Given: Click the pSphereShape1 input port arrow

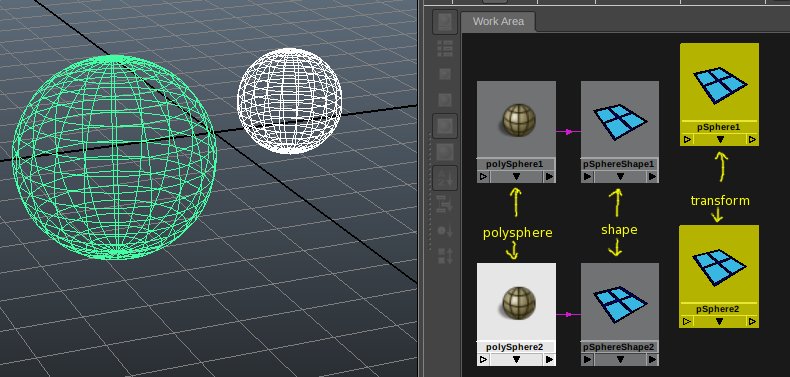Looking at the screenshot, I should [x=587, y=177].
